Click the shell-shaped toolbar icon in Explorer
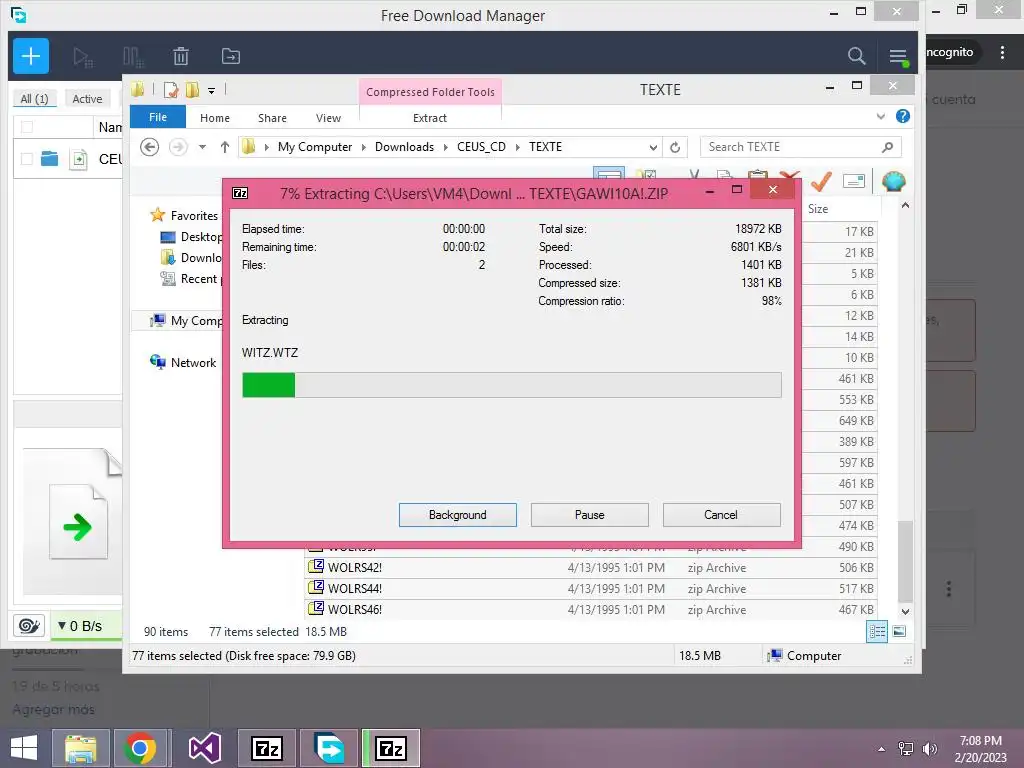1024x768 pixels. [x=893, y=181]
